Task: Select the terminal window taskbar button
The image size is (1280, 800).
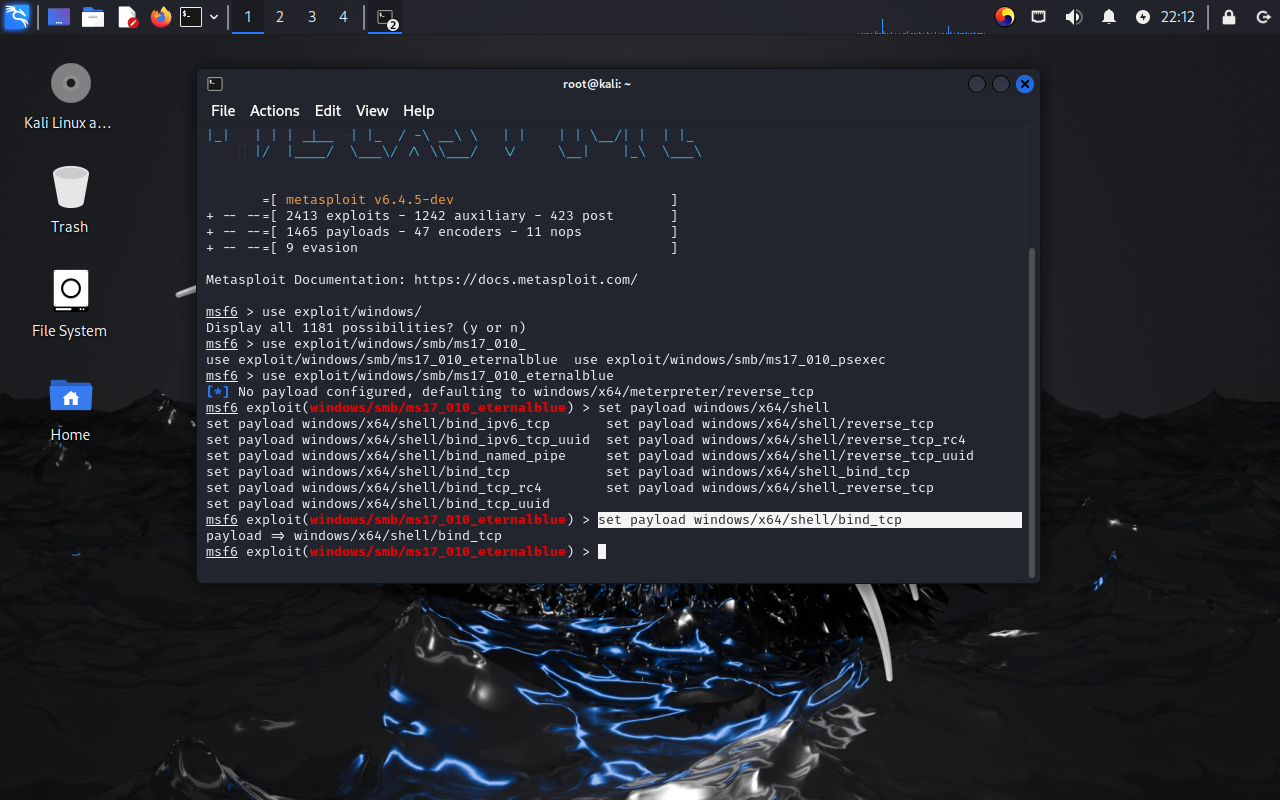Action: [x=386, y=17]
